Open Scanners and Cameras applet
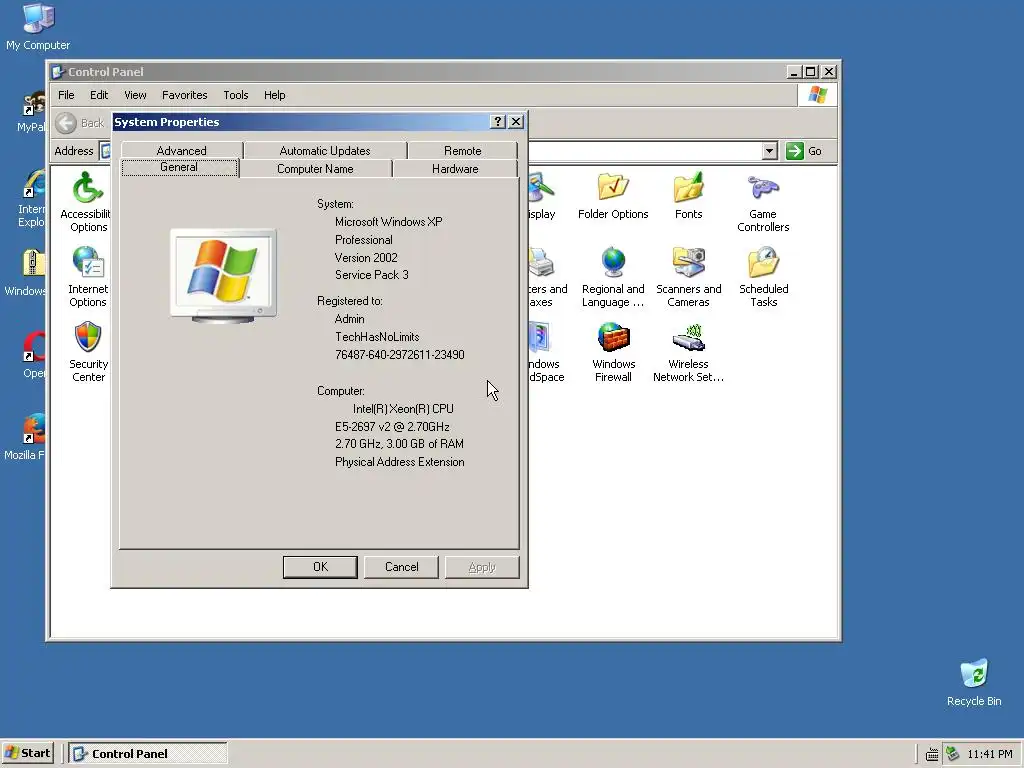The width and height of the screenshot is (1024, 768). (688, 278)
